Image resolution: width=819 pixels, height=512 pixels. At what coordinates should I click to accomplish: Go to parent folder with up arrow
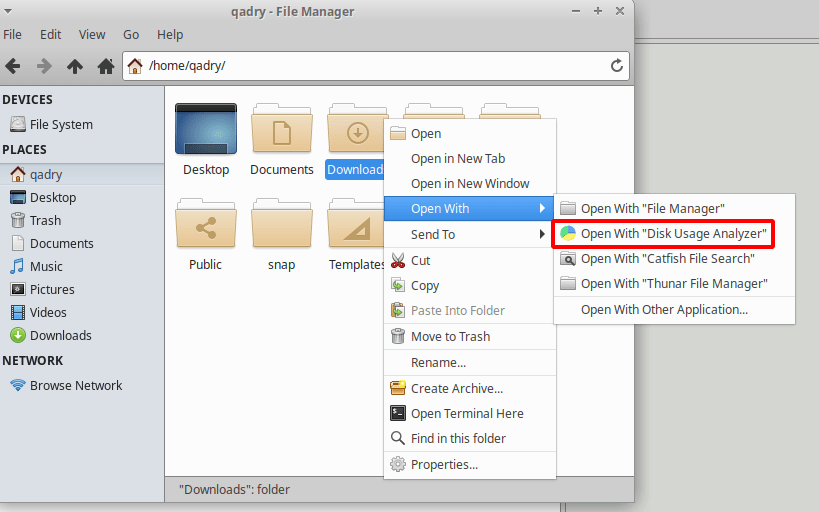[x=75, y=66]
